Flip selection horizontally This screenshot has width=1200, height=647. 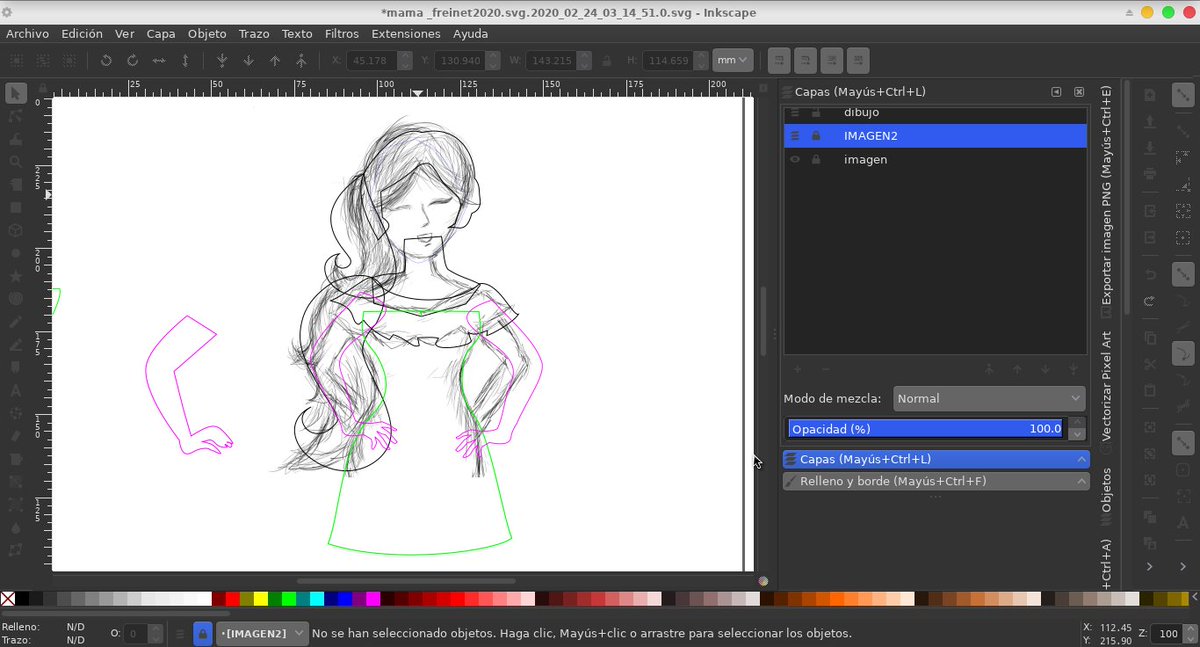click(159, 60)
